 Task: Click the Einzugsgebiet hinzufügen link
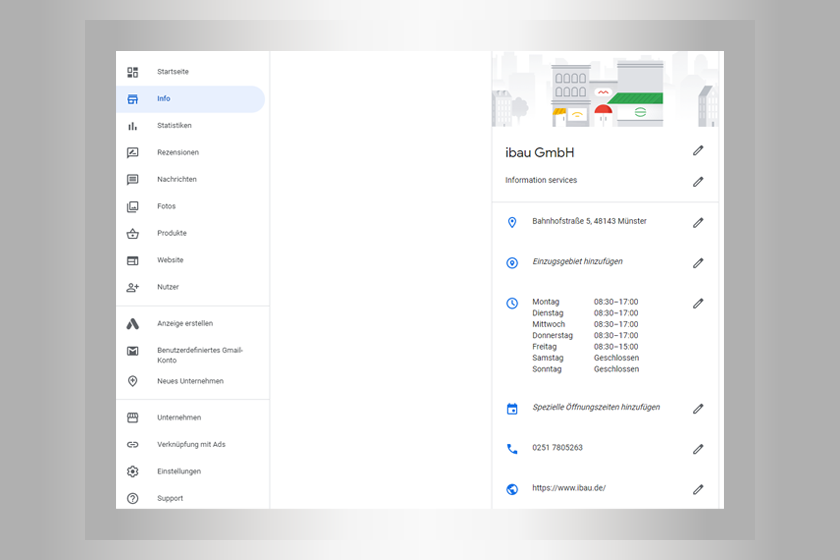click(578, 262)
